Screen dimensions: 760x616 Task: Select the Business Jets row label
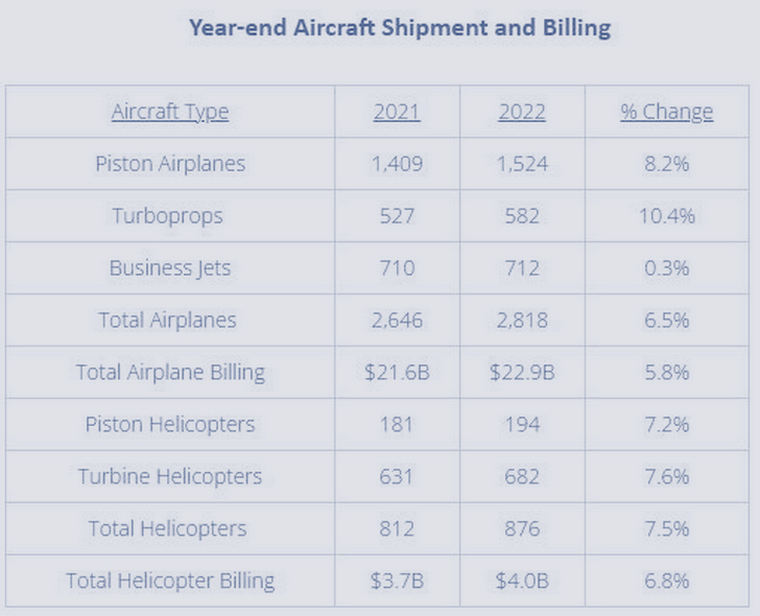pos(170,267)
